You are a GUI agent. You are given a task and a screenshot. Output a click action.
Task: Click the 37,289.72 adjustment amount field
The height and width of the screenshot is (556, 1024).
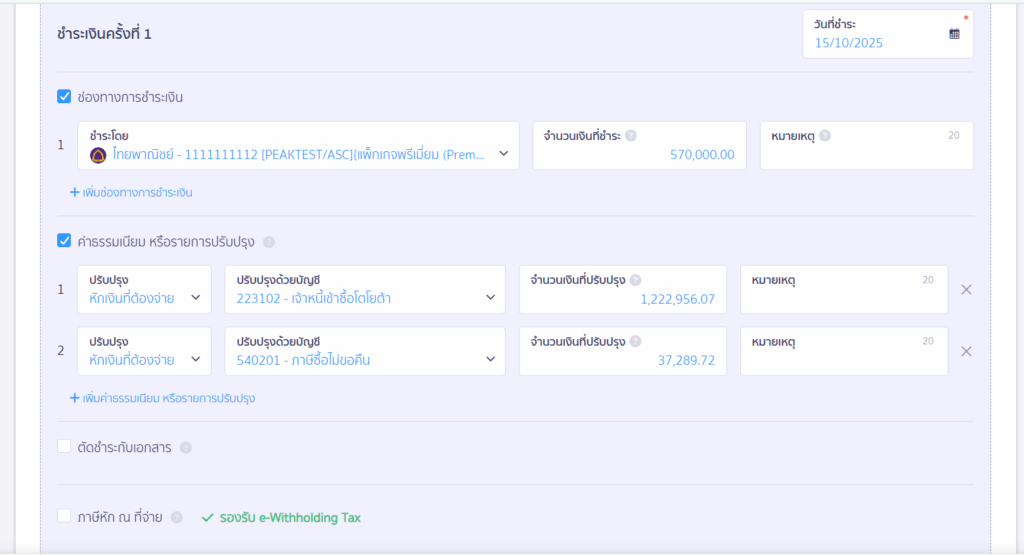(x=622, y=360)
